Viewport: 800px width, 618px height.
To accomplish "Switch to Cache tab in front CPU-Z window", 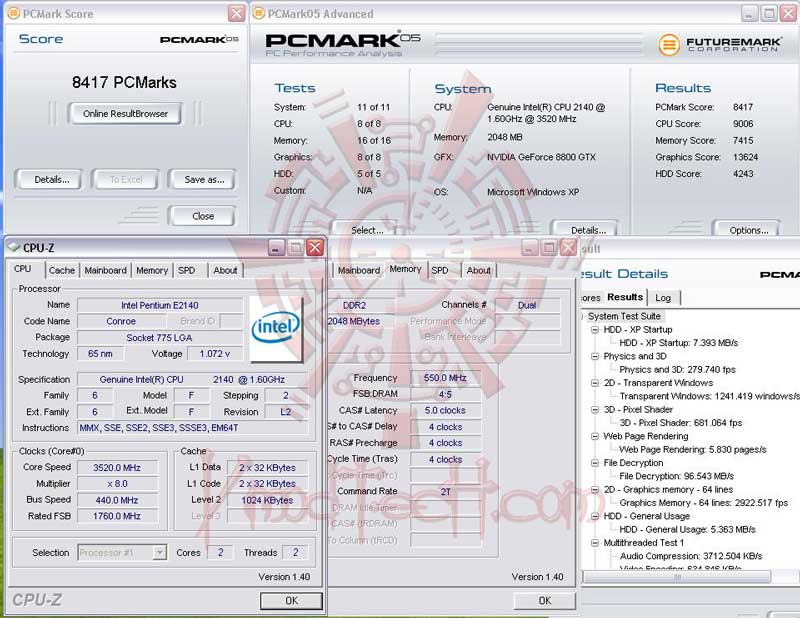I will pyautogui.click(x=62, y=270).
